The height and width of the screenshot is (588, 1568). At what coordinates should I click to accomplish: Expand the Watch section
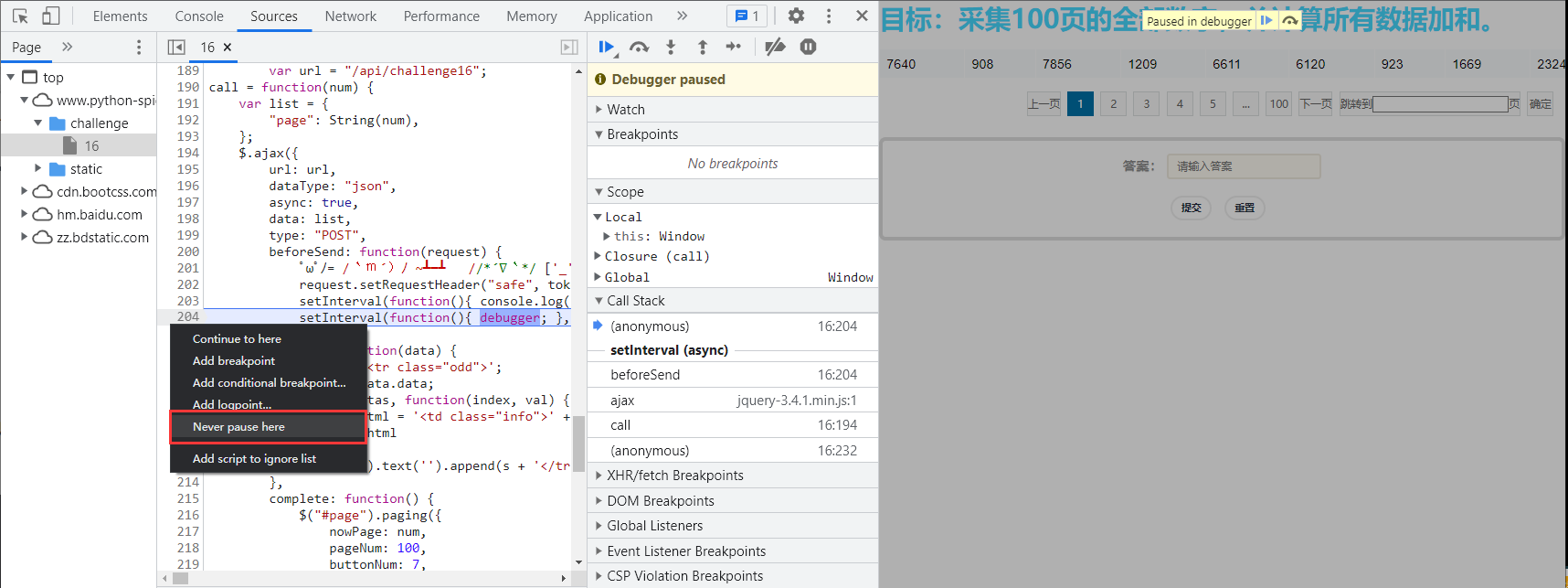click(626, 110)
